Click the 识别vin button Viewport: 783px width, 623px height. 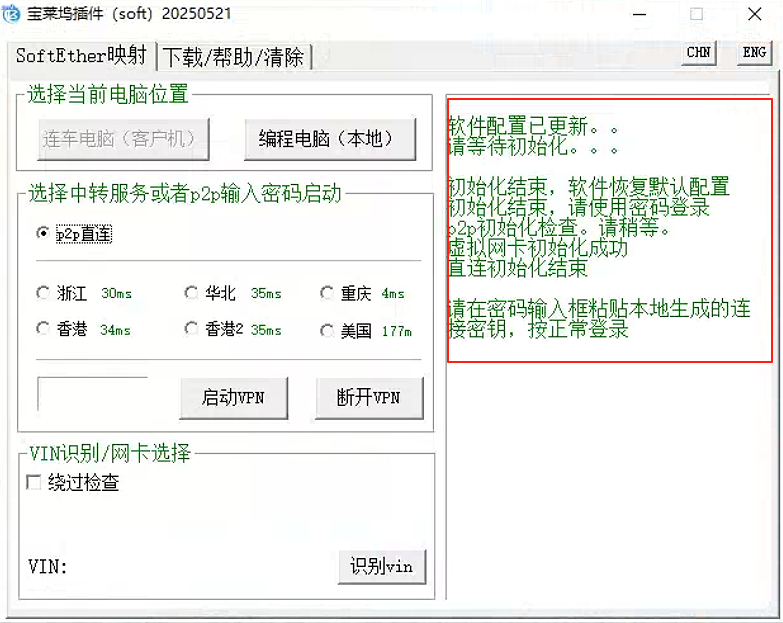tap(381, 566)
